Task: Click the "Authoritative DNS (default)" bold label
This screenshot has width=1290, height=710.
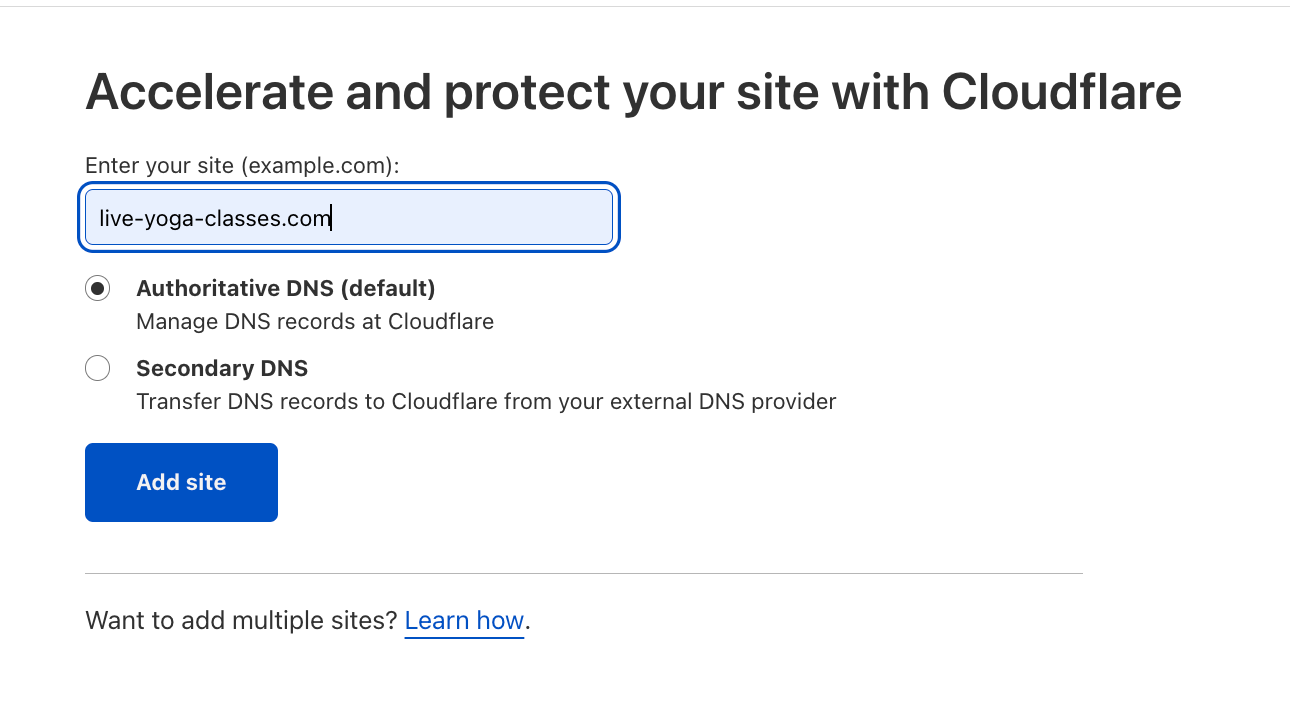Action: [x=286, y=289]
